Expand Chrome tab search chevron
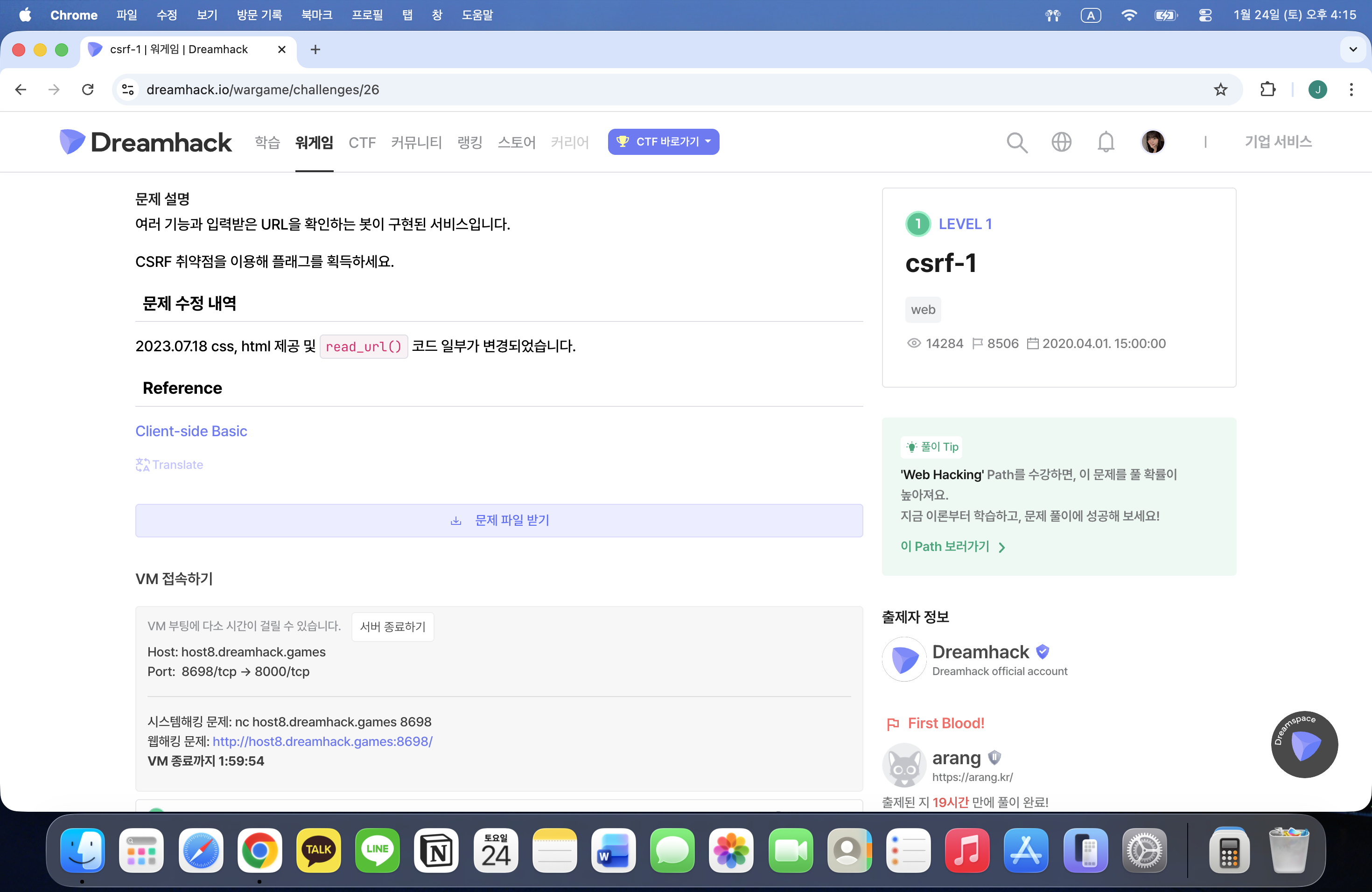The height and width of the screenshot is (892, 1372). click(x=1353, y=49)
